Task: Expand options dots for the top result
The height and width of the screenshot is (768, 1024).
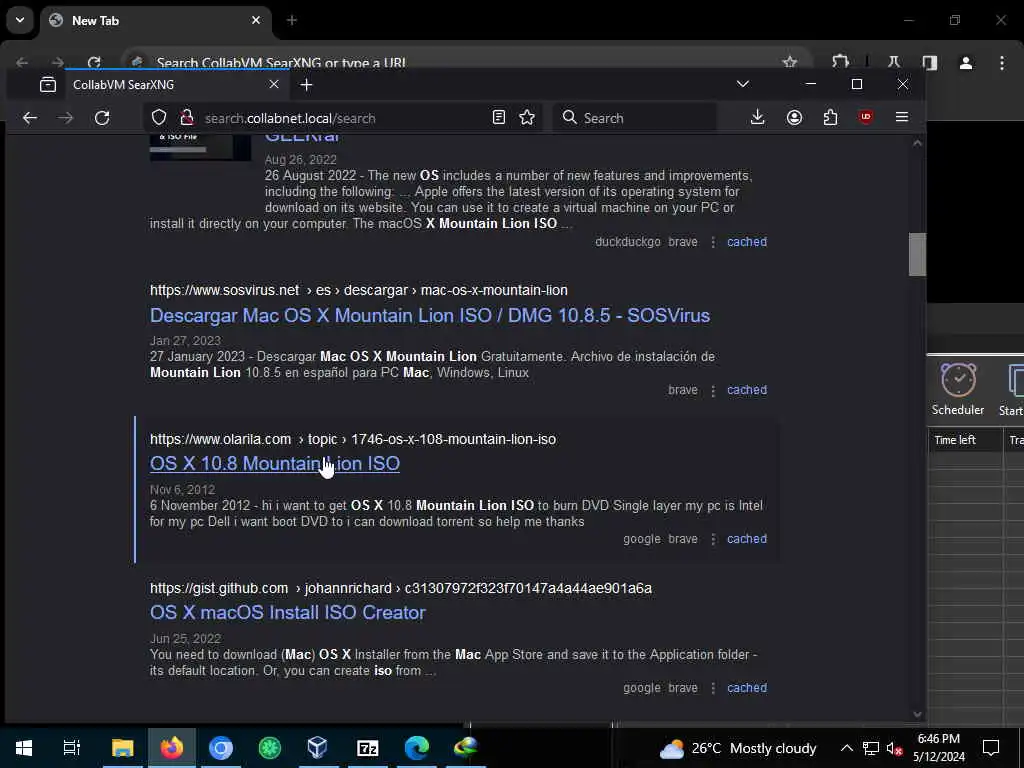Action: point(712,242)
